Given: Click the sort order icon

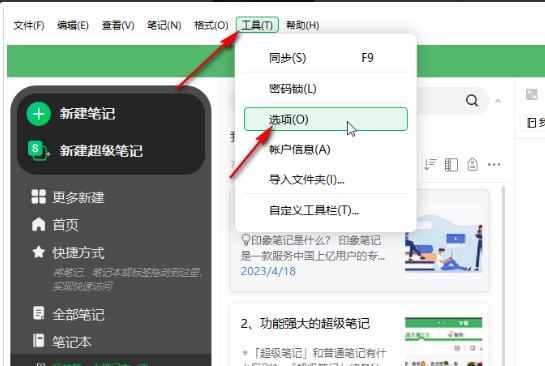Looking at the screenshot, I should tap(430, 164).
